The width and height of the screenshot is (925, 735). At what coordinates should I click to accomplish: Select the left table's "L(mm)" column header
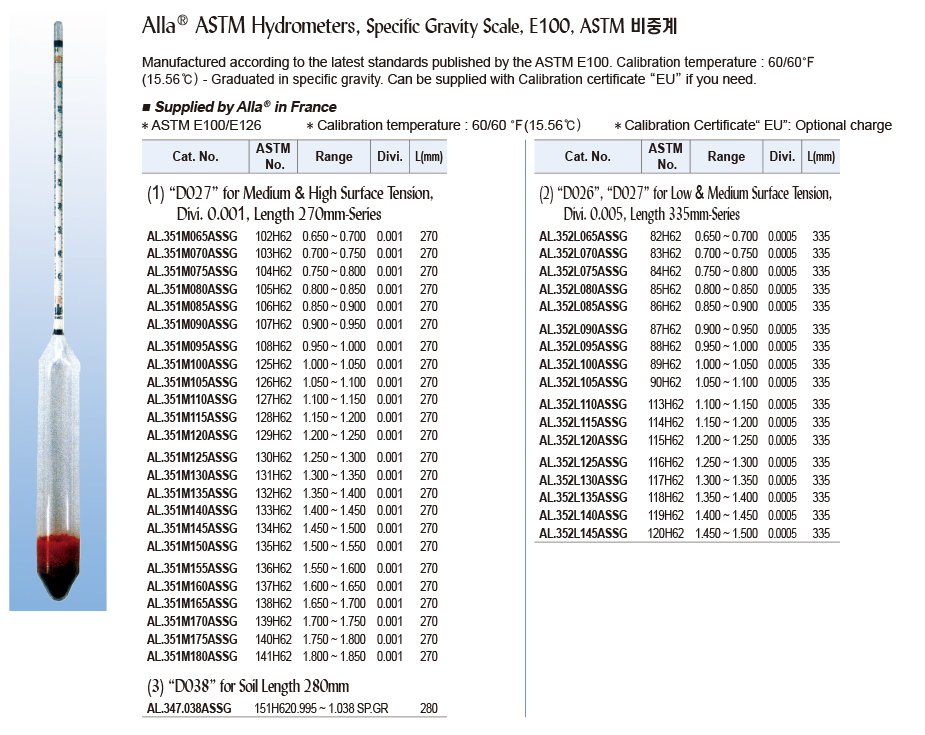[x=428, y=156]
